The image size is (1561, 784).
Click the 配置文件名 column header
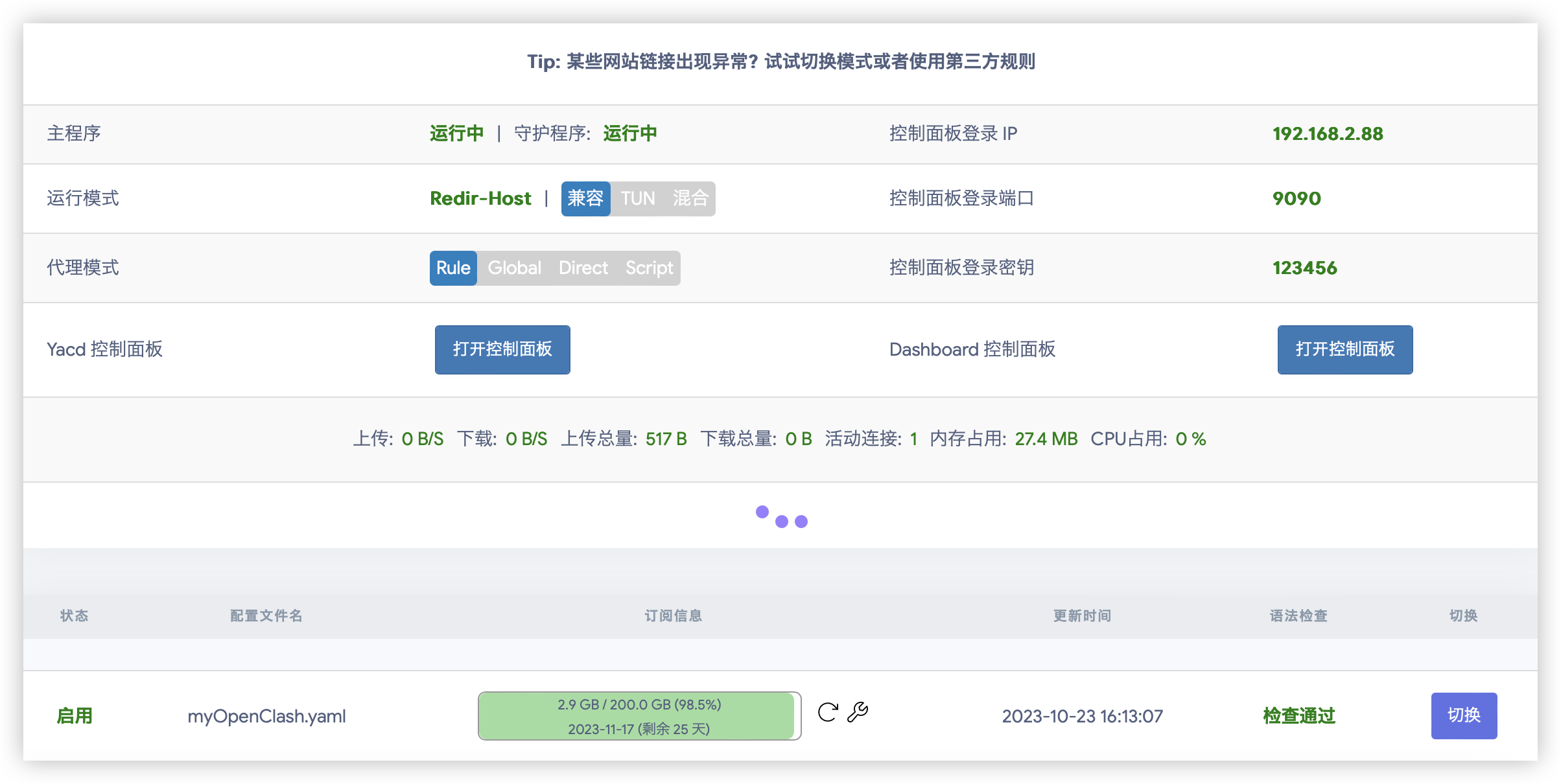pyautogui.click(x=266, y=616)
